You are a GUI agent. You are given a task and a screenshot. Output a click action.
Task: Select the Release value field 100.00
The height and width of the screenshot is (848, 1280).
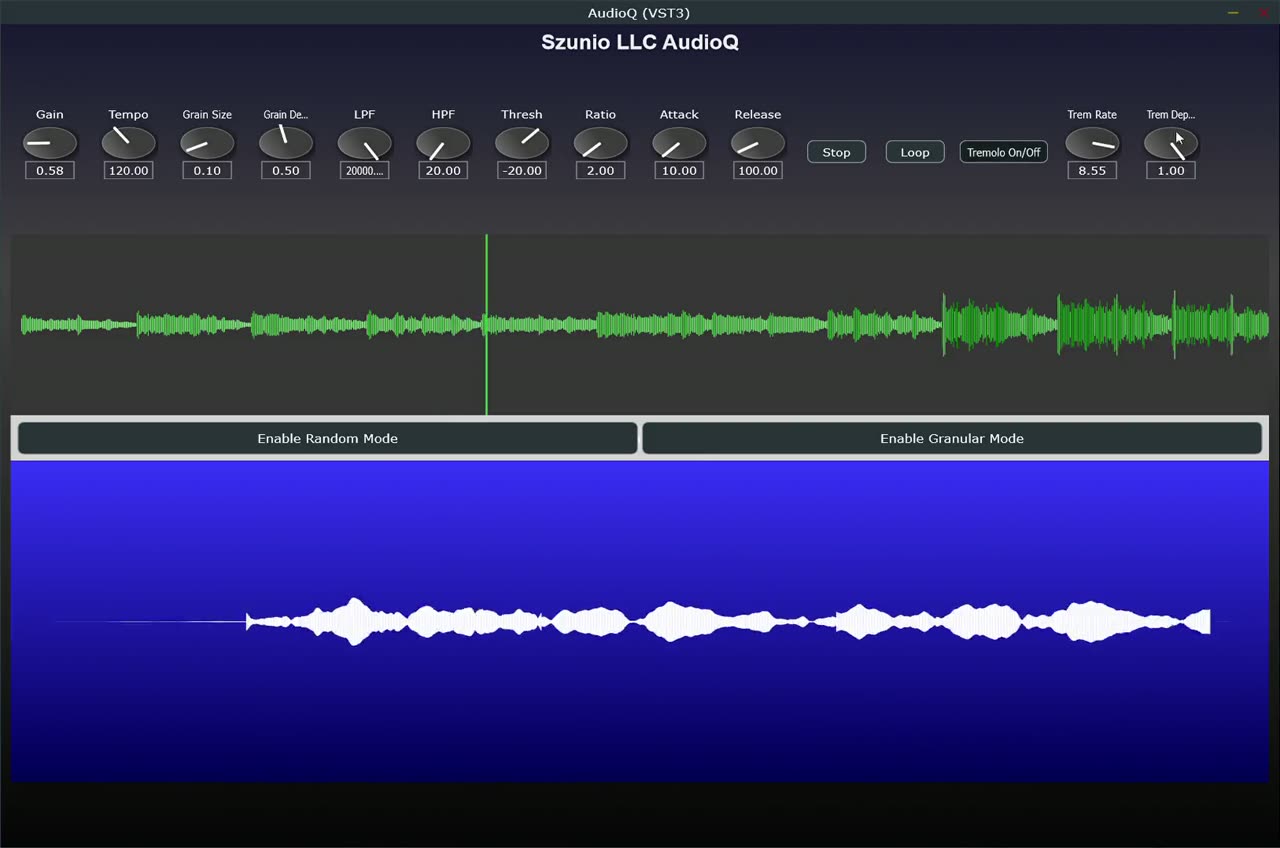coord(758,171)
